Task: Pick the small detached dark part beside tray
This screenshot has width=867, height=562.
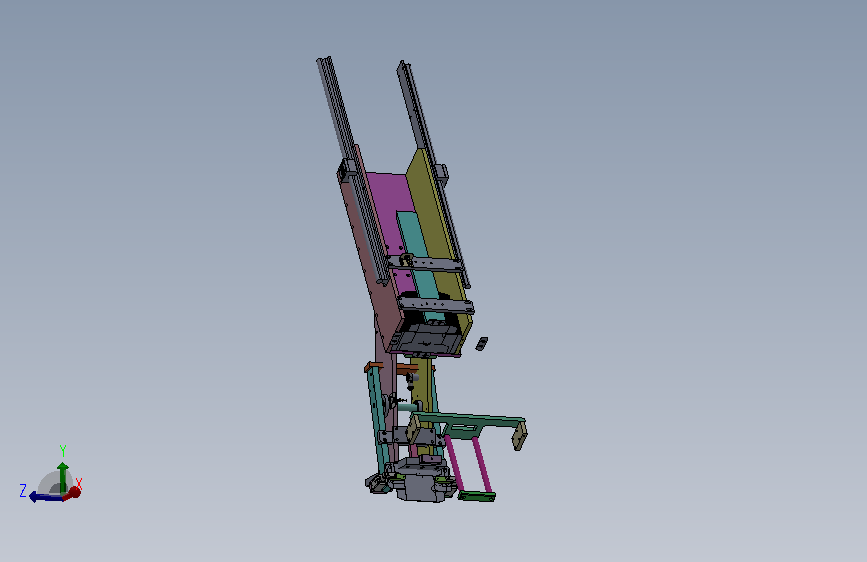Action: (x=482, y=344)
